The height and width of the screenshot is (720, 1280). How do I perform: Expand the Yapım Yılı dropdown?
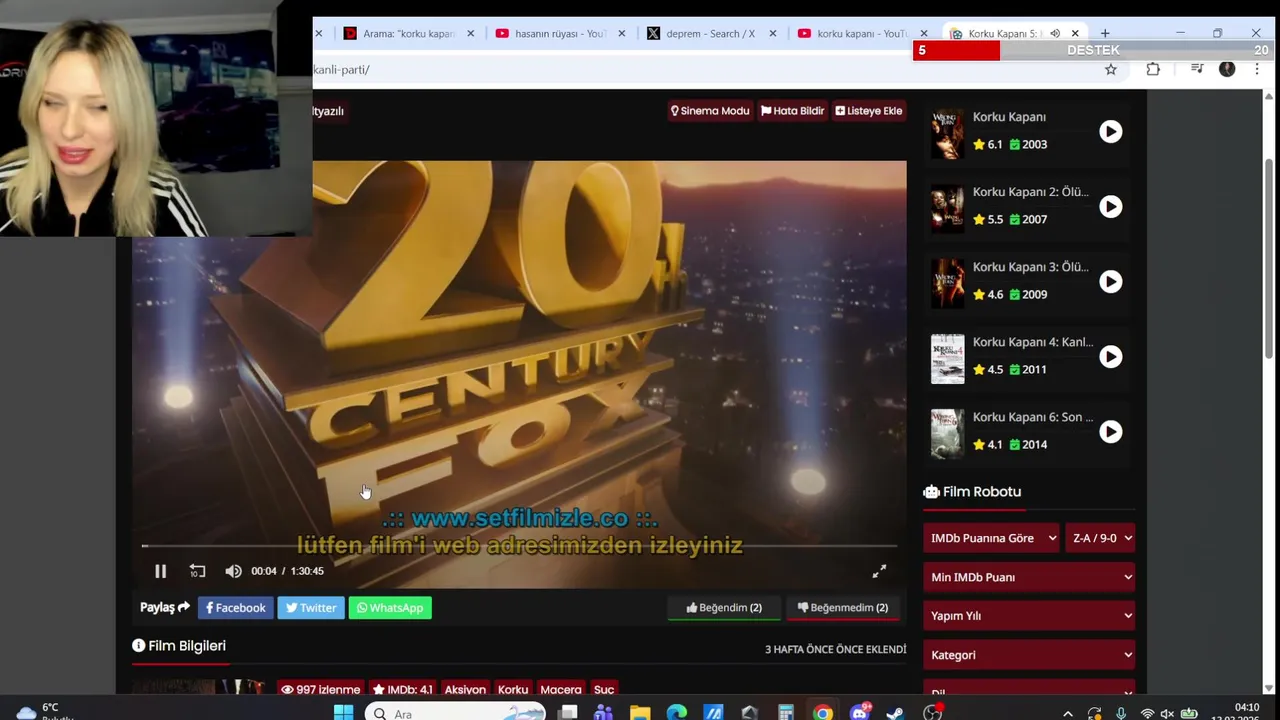[1029, 616]
